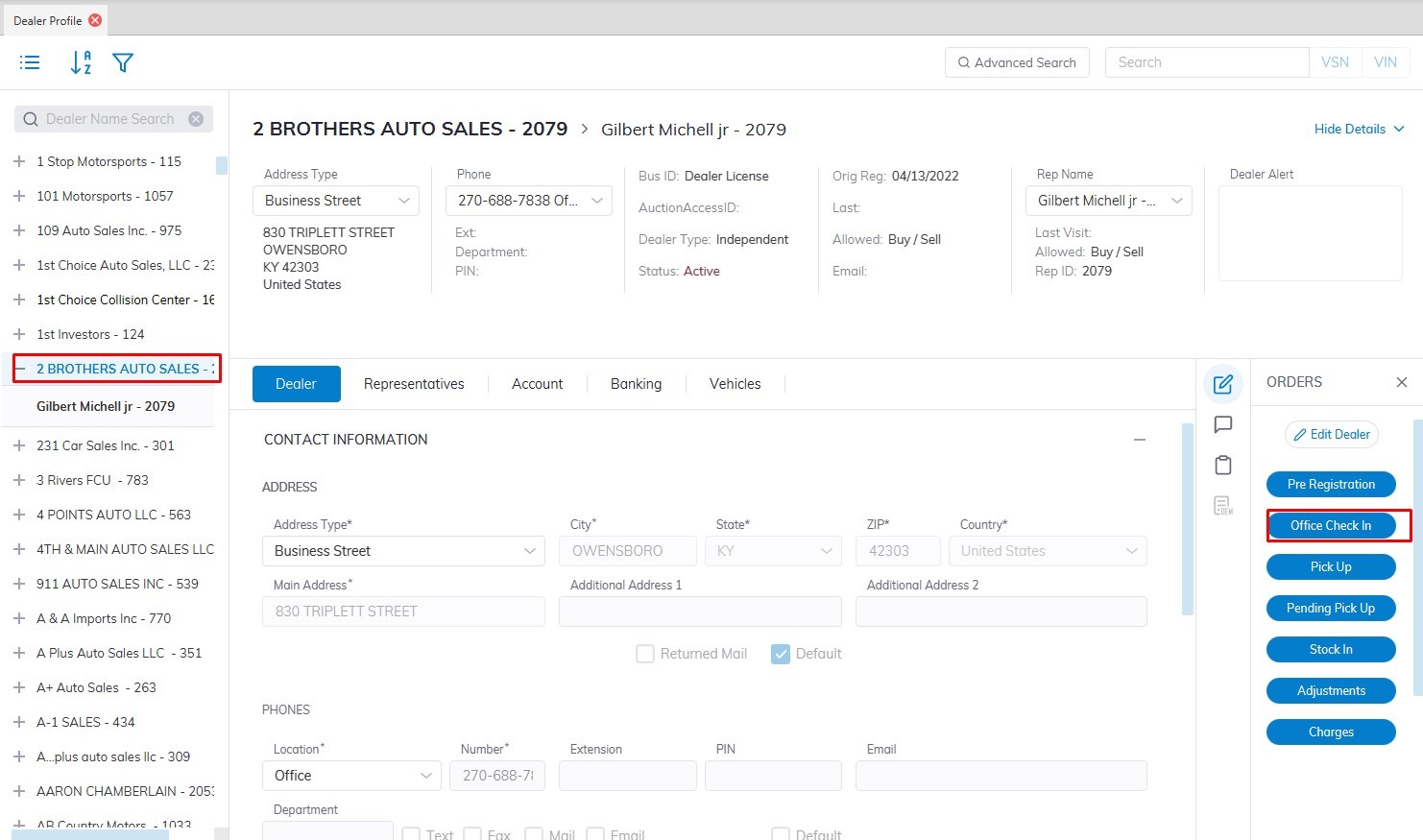The width and height of the screenshot is (1423, 840).
Task: Click the clipboard icon in side strip
Action: (1222, 465)
